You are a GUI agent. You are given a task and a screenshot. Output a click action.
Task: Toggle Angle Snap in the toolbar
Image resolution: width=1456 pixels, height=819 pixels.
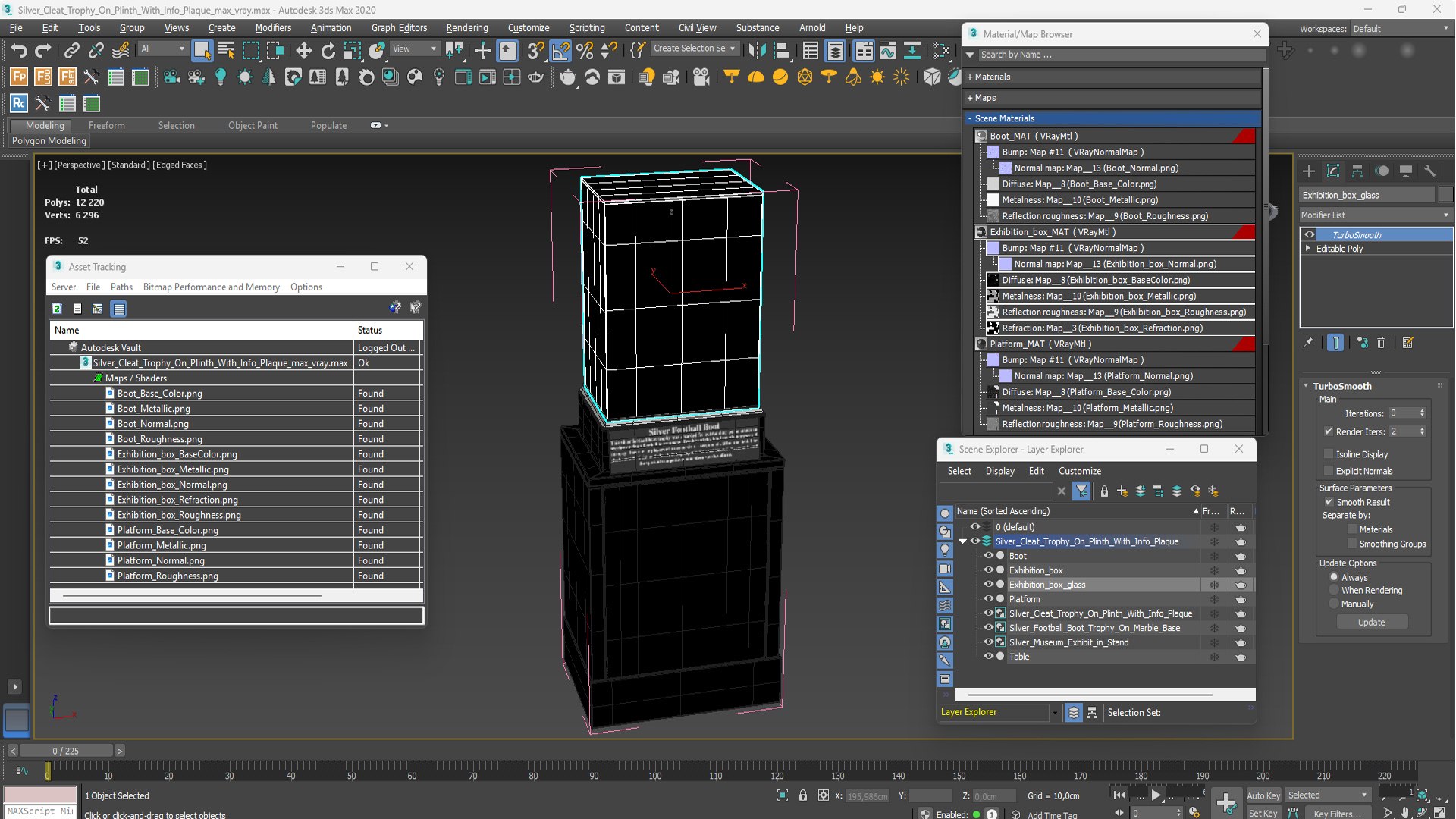pyautogui.click(x=560, y=51)
